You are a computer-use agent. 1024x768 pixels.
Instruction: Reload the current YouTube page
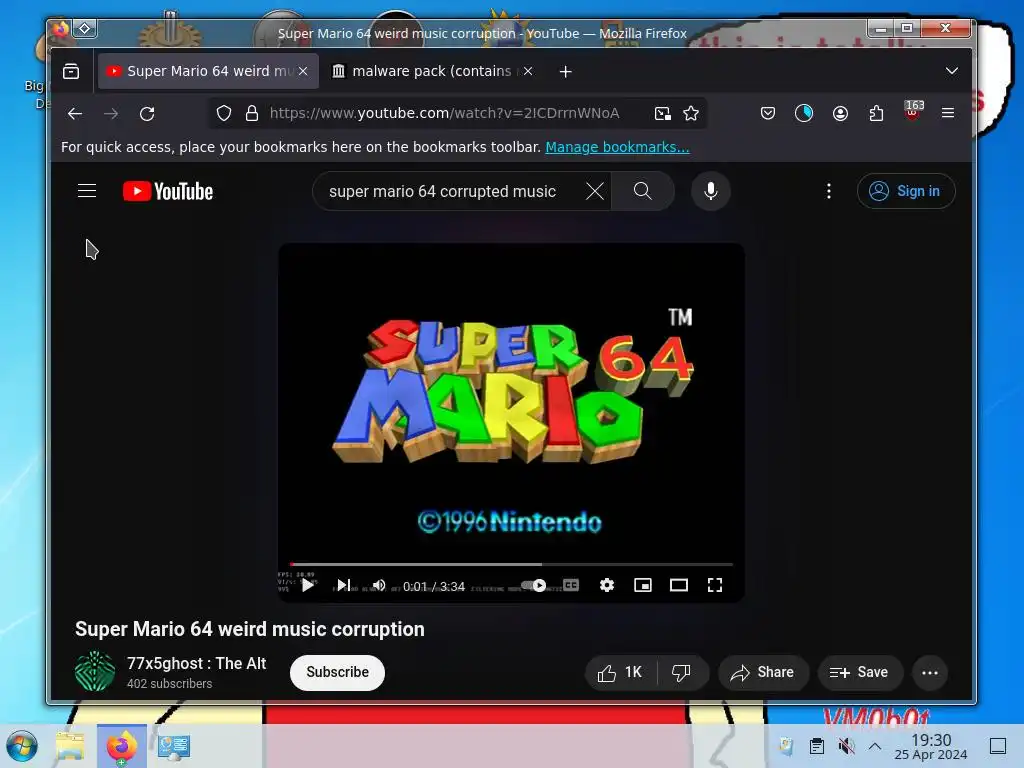(x=147, y=114)
